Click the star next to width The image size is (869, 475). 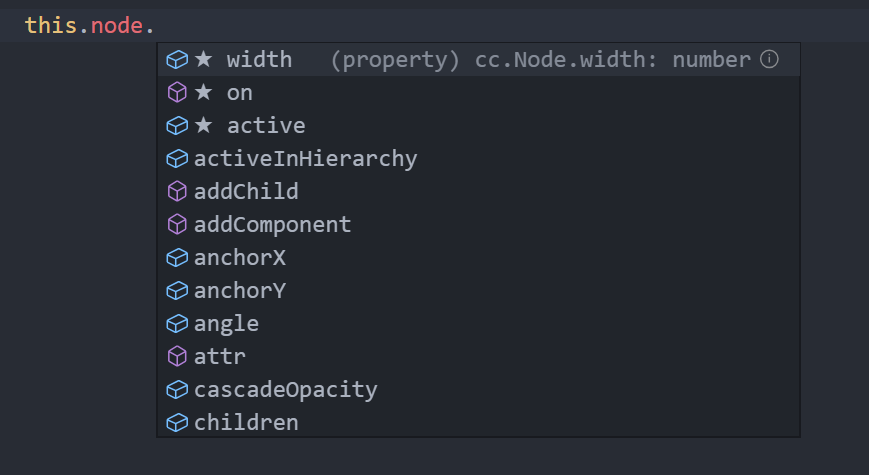[x=203, y=59]
